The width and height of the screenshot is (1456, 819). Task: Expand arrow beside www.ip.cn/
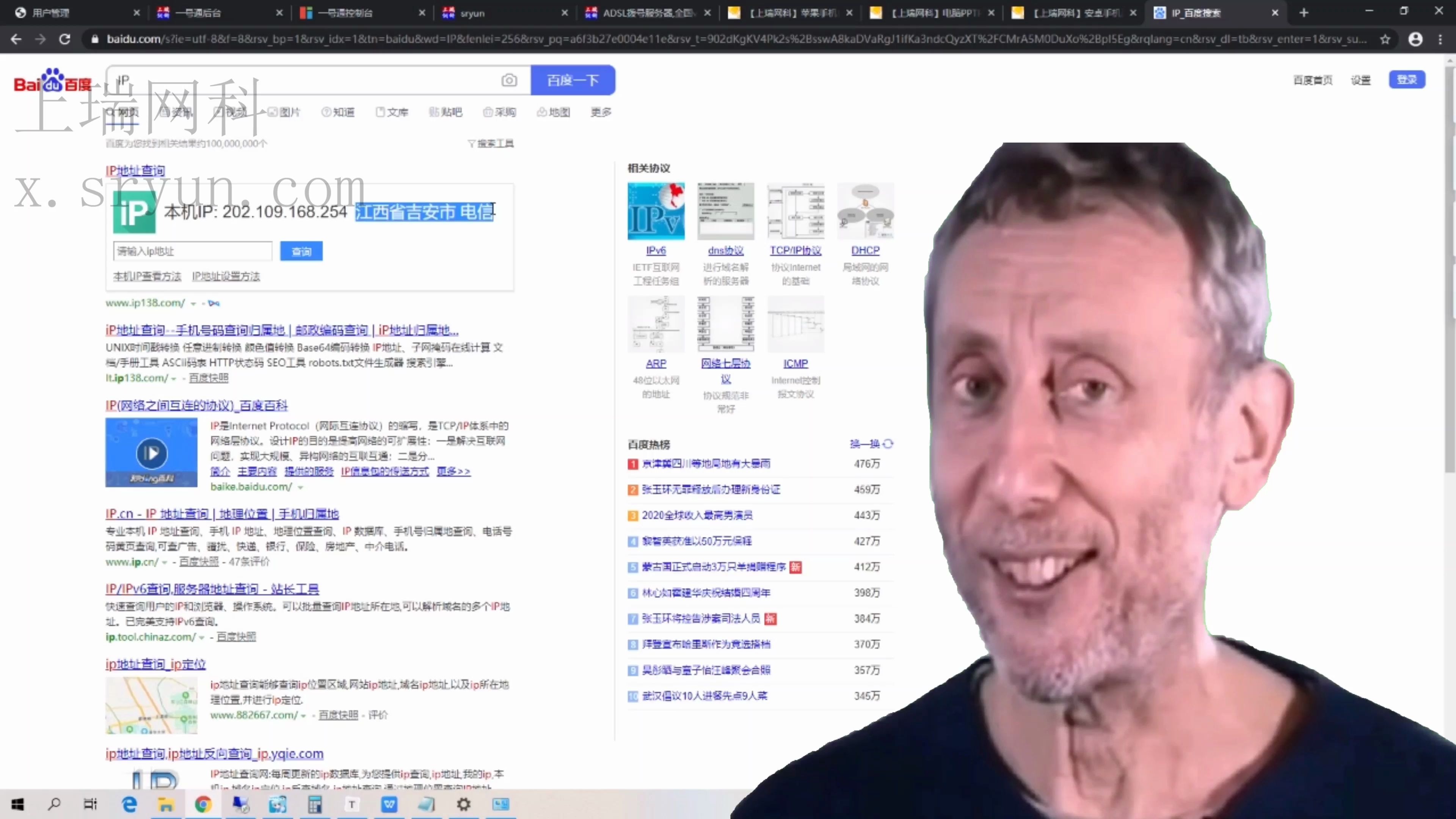click(165, 562)
